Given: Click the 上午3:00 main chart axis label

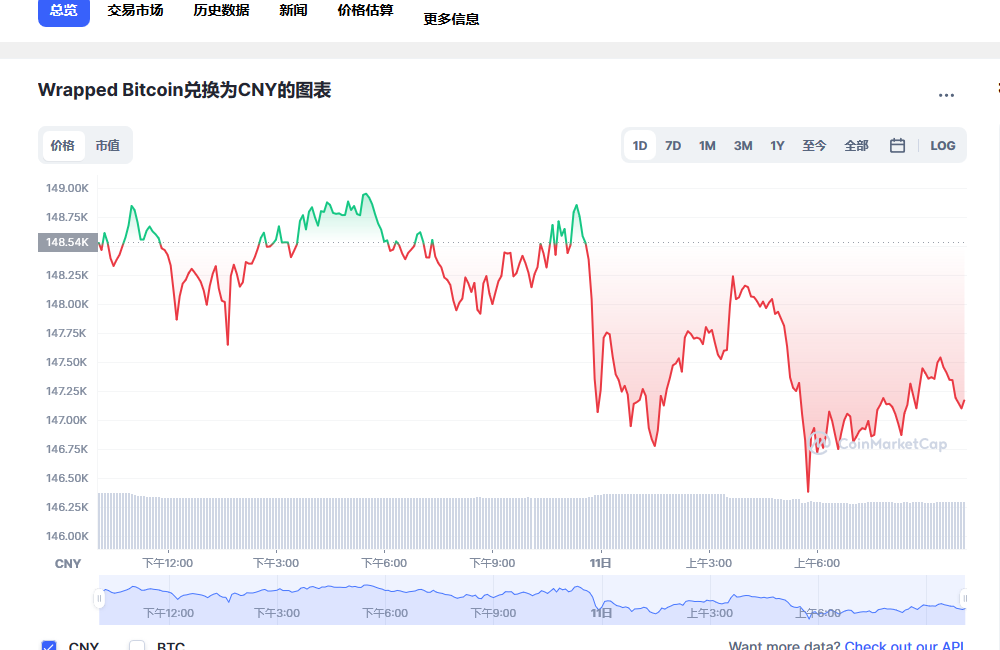Looking at the screenshot, I should point(709,563).
